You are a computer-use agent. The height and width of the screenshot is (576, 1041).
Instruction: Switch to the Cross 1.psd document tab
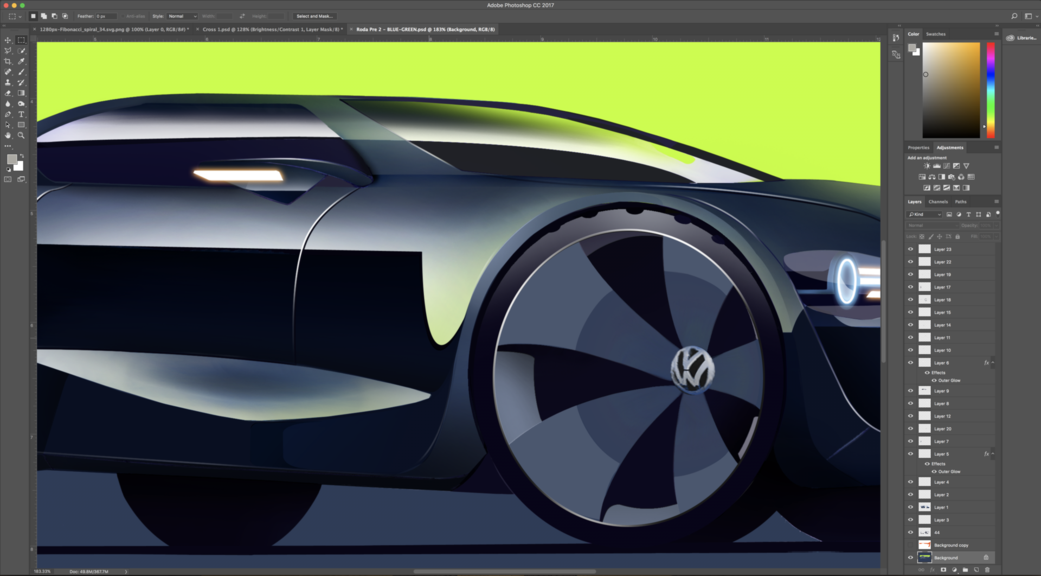[272, 29]
